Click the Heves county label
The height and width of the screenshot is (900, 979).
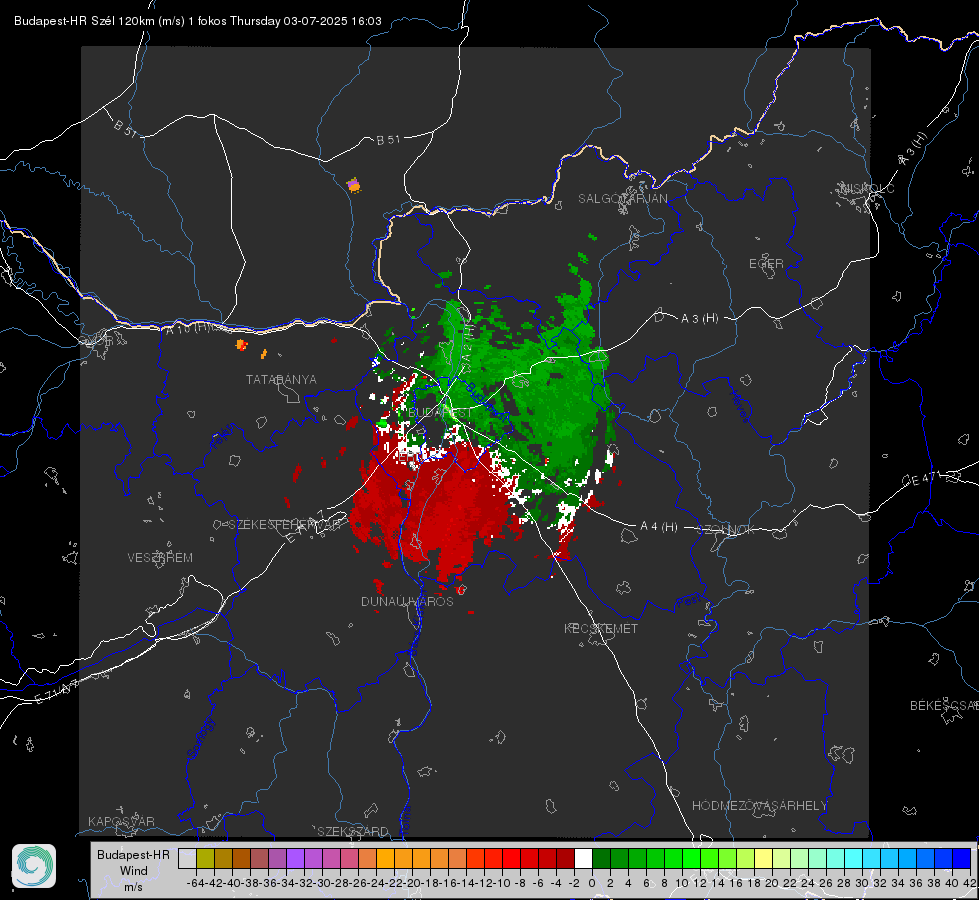click(x=740, y=406)
